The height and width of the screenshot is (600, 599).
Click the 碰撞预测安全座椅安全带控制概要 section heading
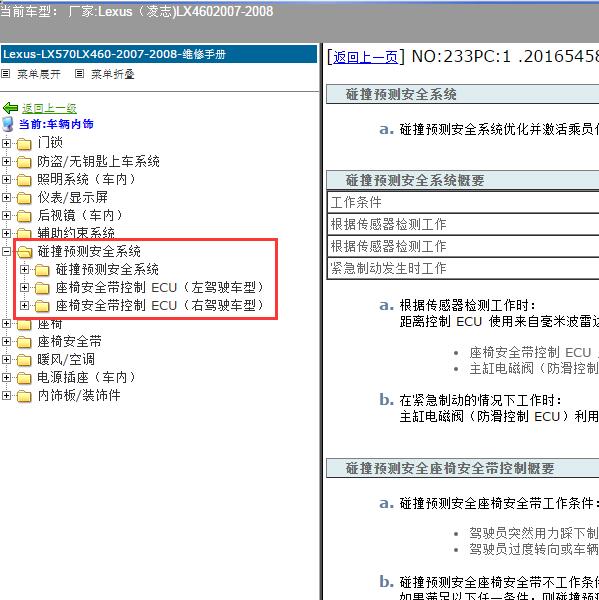click(x=450, y=468)
